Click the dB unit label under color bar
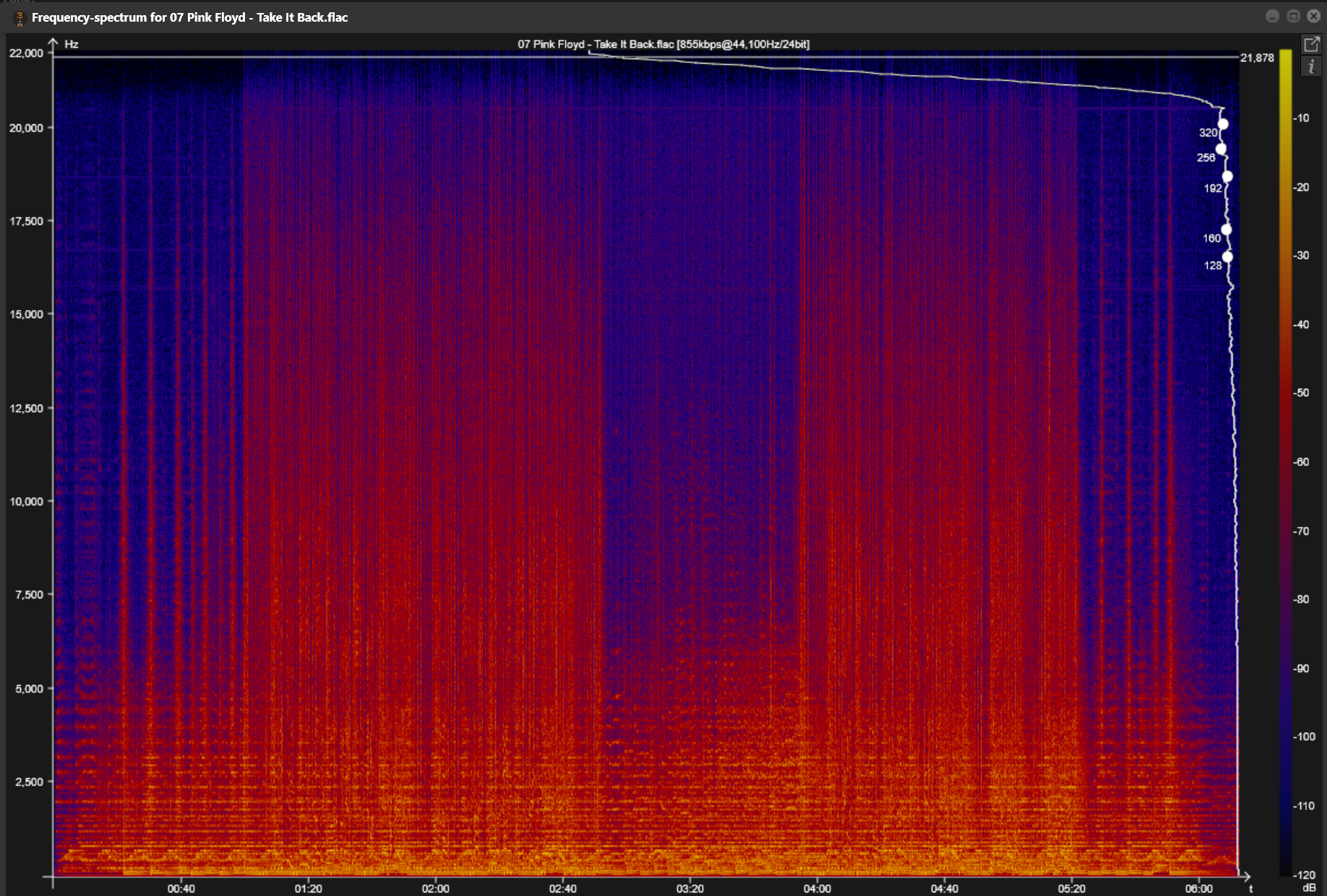This screenshot has width=1327, height=896. pyautogui.click(x=1309, y=887)
